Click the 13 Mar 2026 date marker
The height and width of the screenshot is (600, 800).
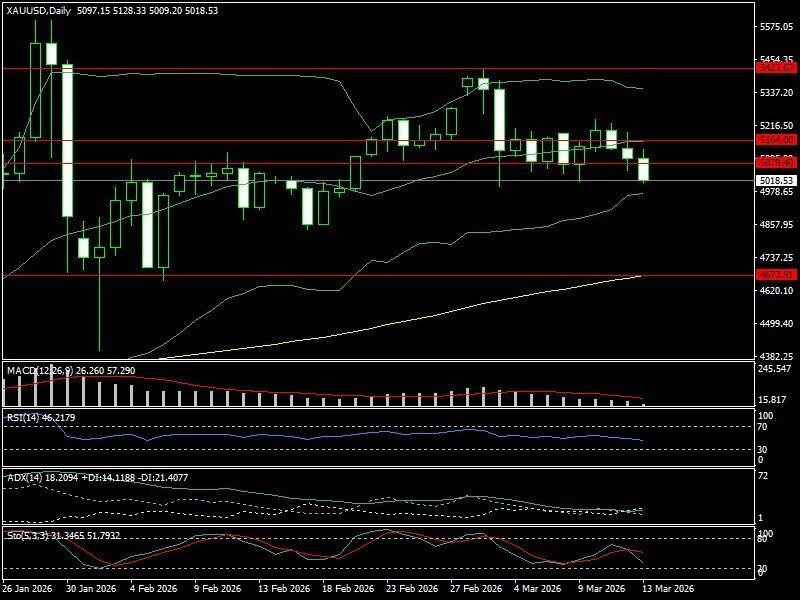coord(668,589)
